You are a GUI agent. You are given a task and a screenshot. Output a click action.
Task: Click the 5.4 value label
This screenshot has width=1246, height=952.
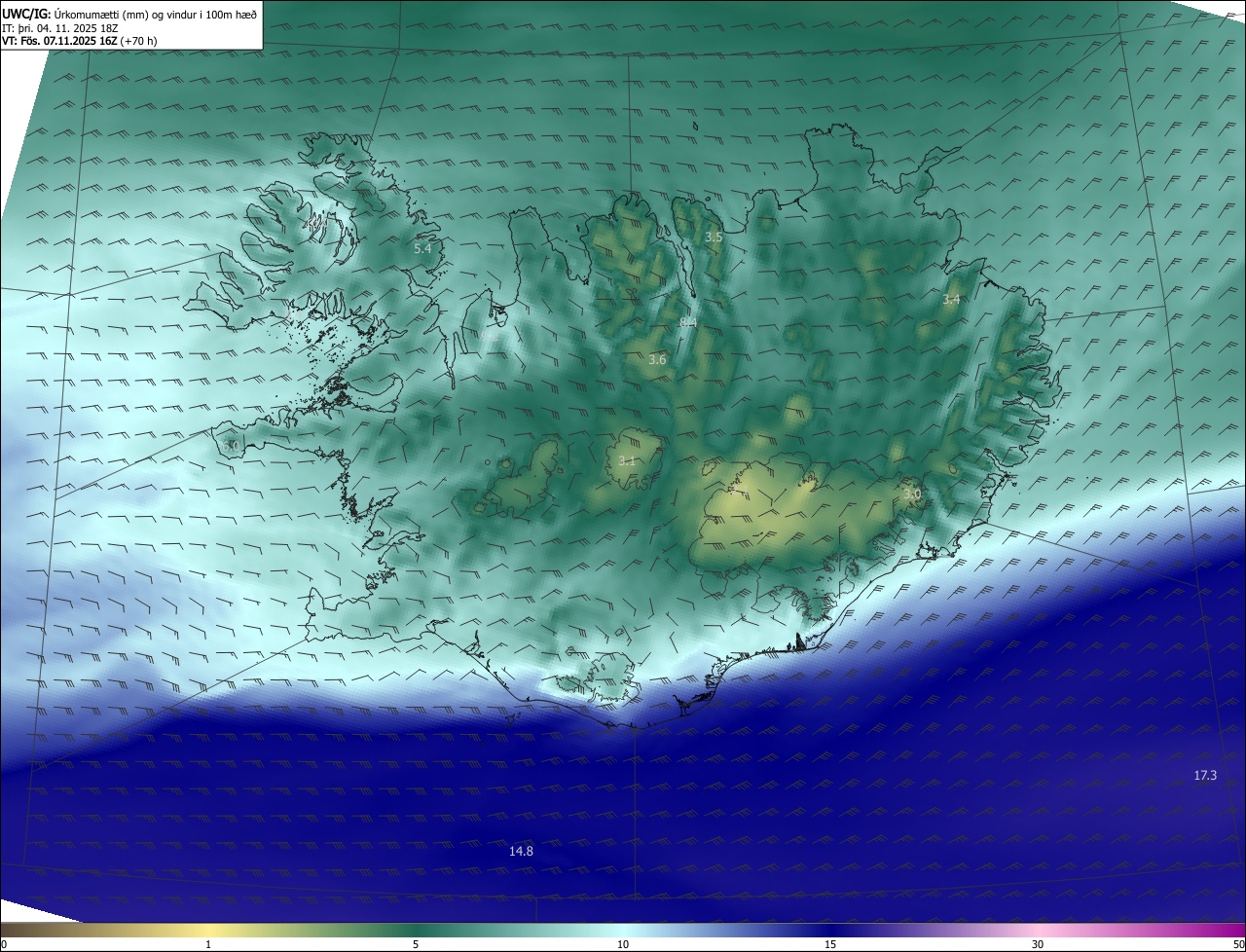click(422, 249)
